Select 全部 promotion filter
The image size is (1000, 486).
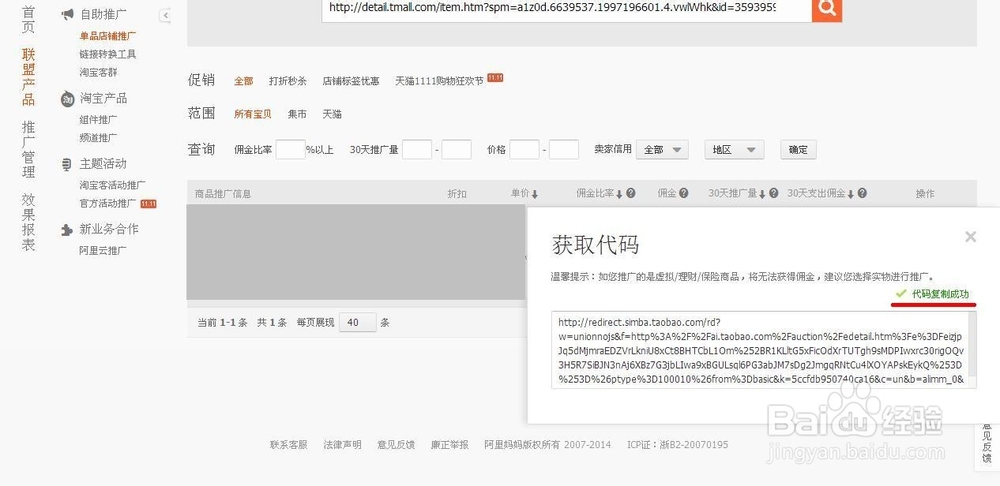243,81
